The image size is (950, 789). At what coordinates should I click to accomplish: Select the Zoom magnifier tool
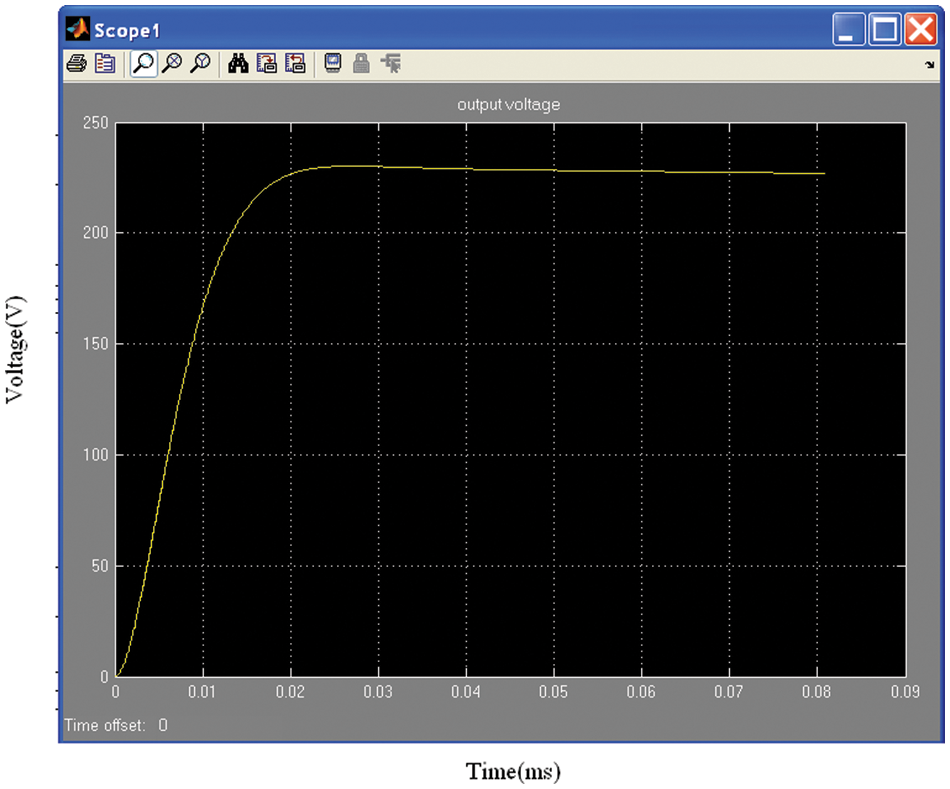click(x=144, y=65)
